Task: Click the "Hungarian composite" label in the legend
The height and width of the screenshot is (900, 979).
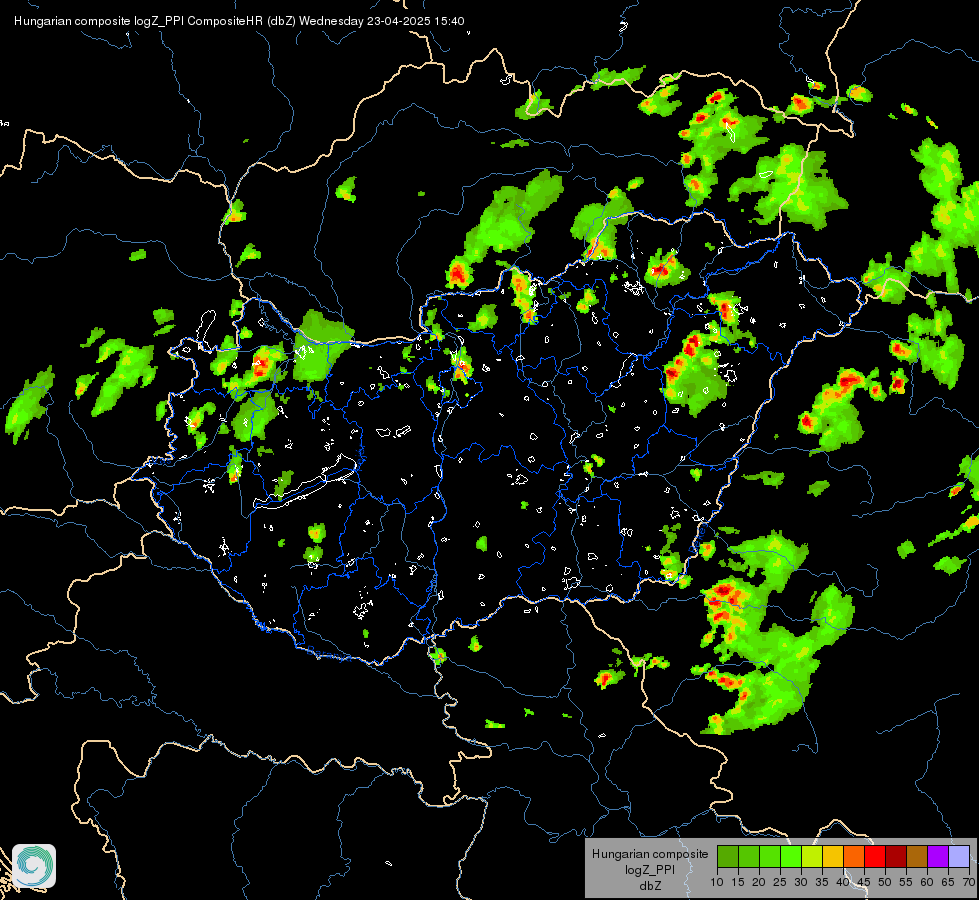Action: pyautogui.click(x=650, y=854)
